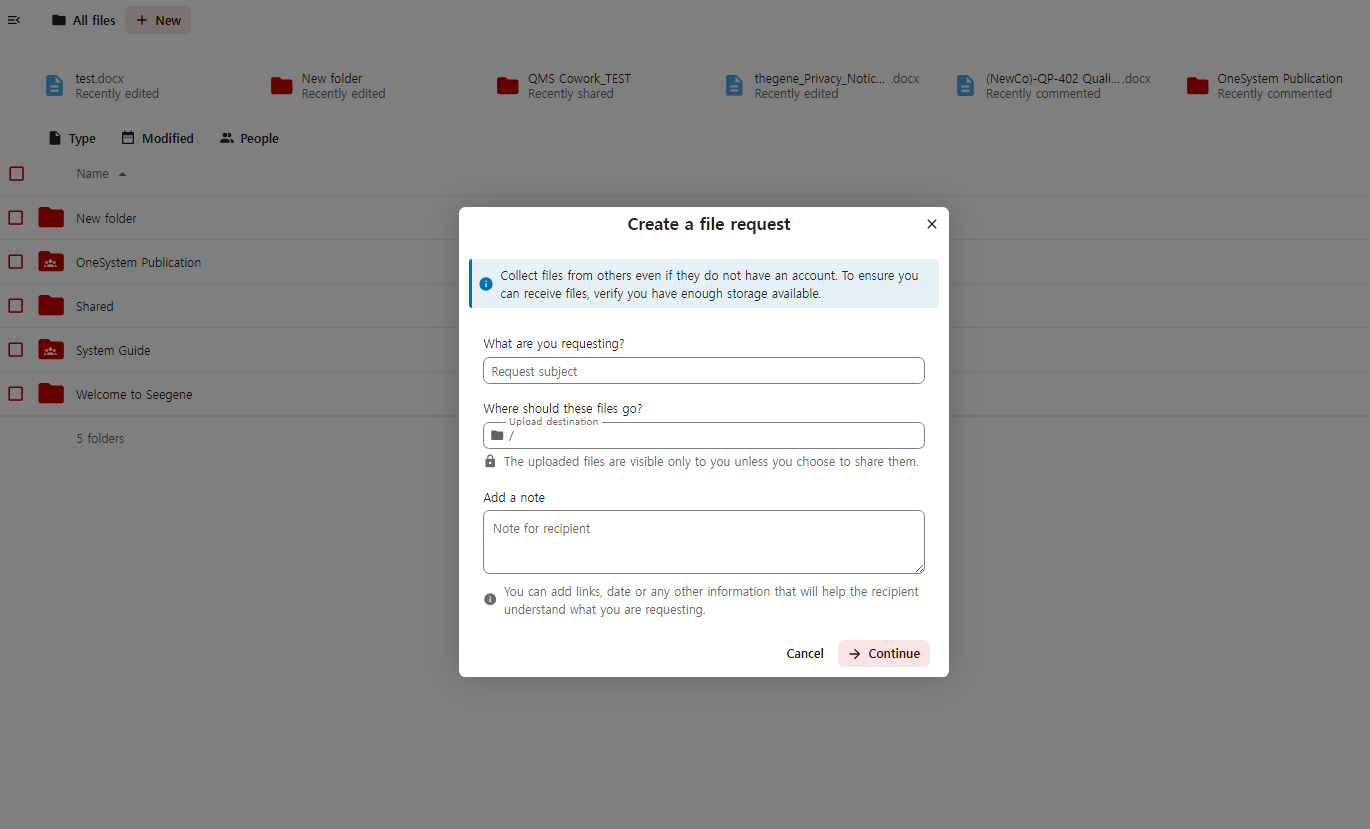1370x829 pixels.
Task: Open the People filter dropdown
Action: (249, 139)
